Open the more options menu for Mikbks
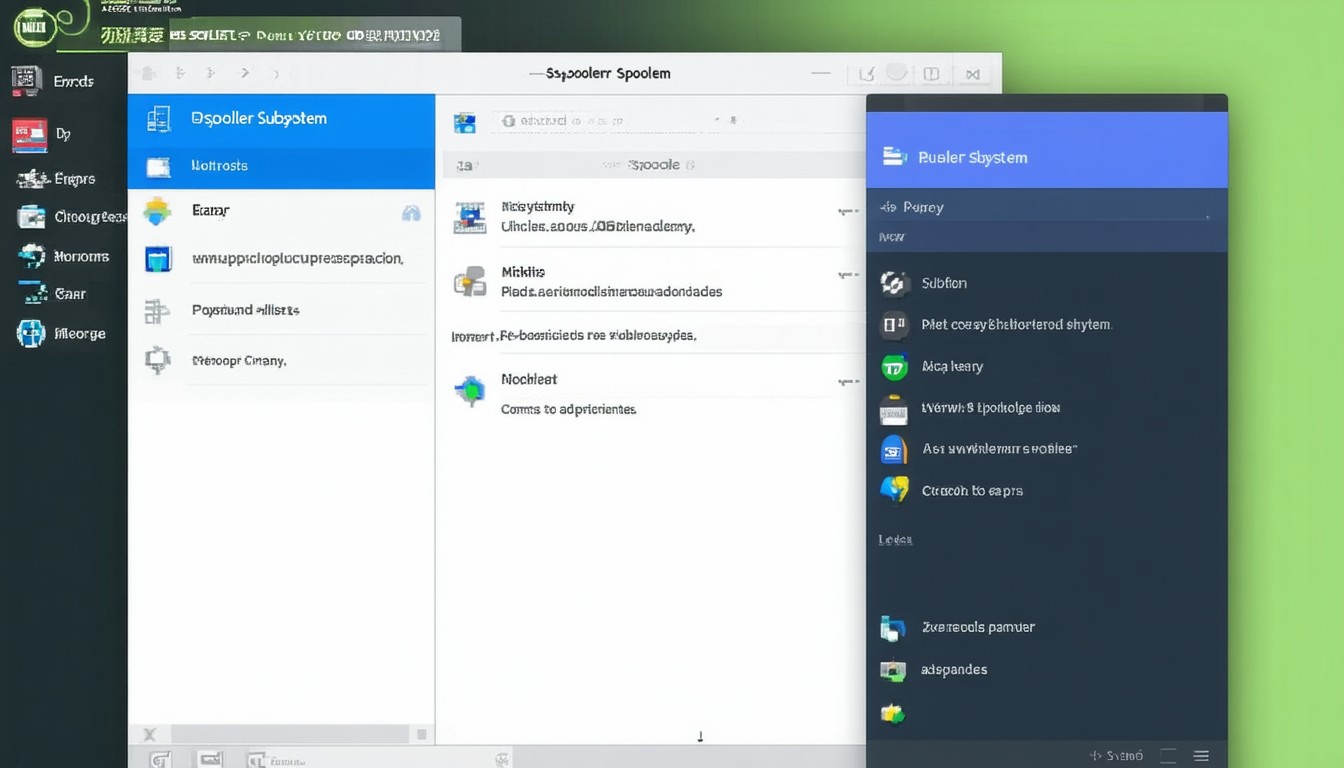 pyautogui.click(x=848, y=275)
